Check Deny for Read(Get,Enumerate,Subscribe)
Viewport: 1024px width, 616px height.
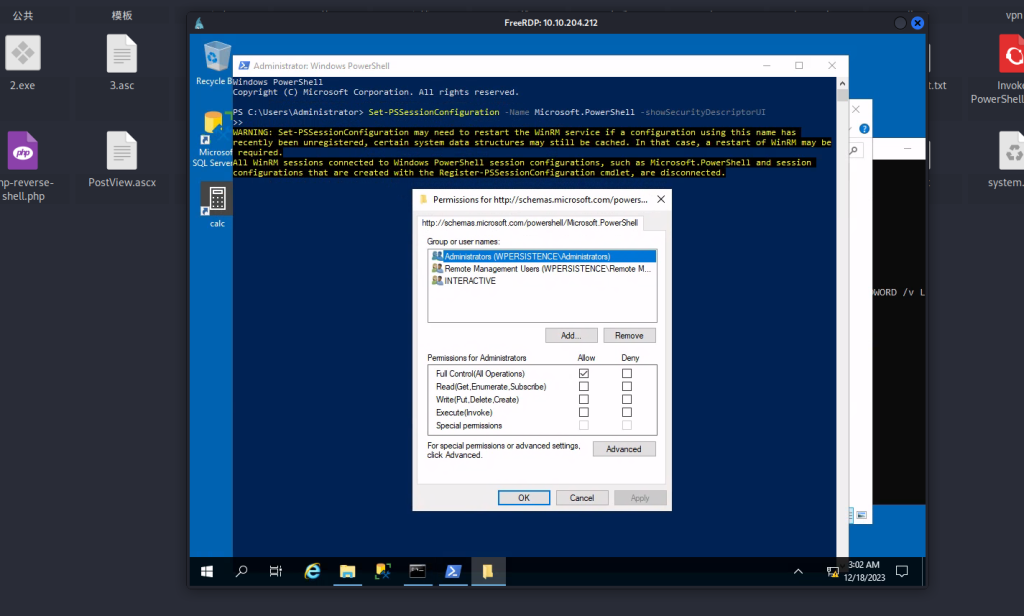pos(627,387)
